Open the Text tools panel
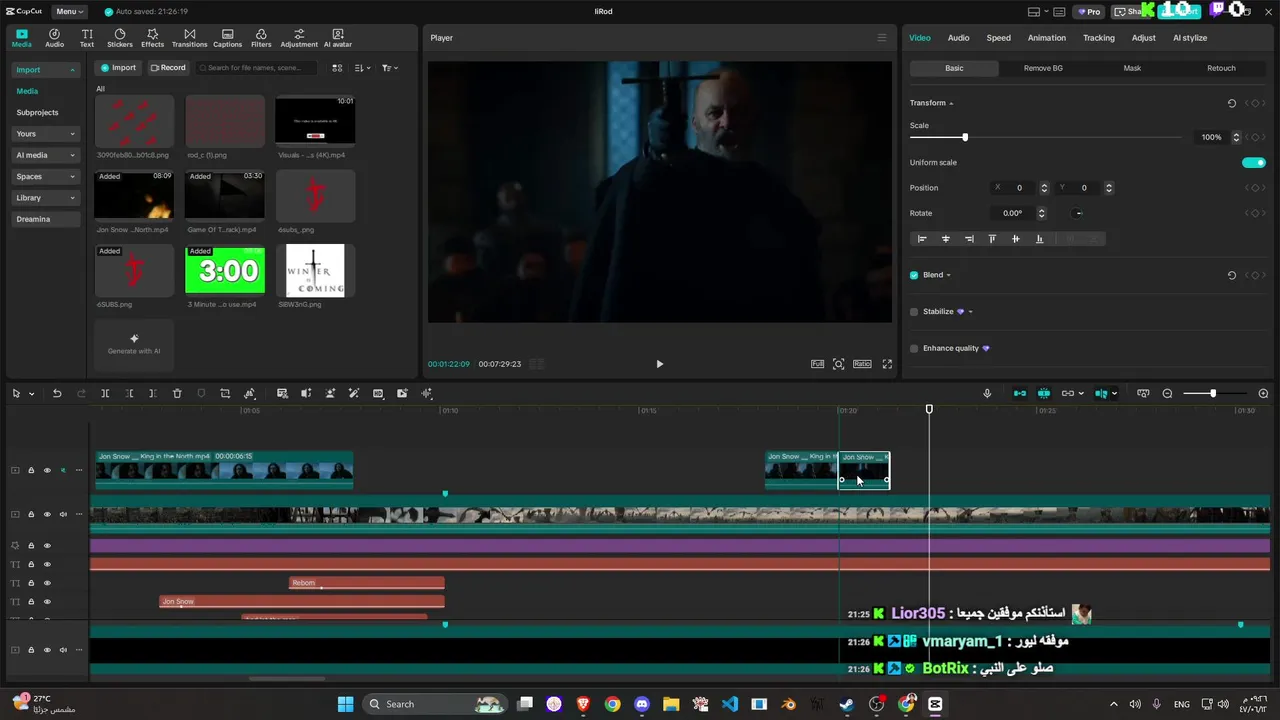 coord(87,38)
